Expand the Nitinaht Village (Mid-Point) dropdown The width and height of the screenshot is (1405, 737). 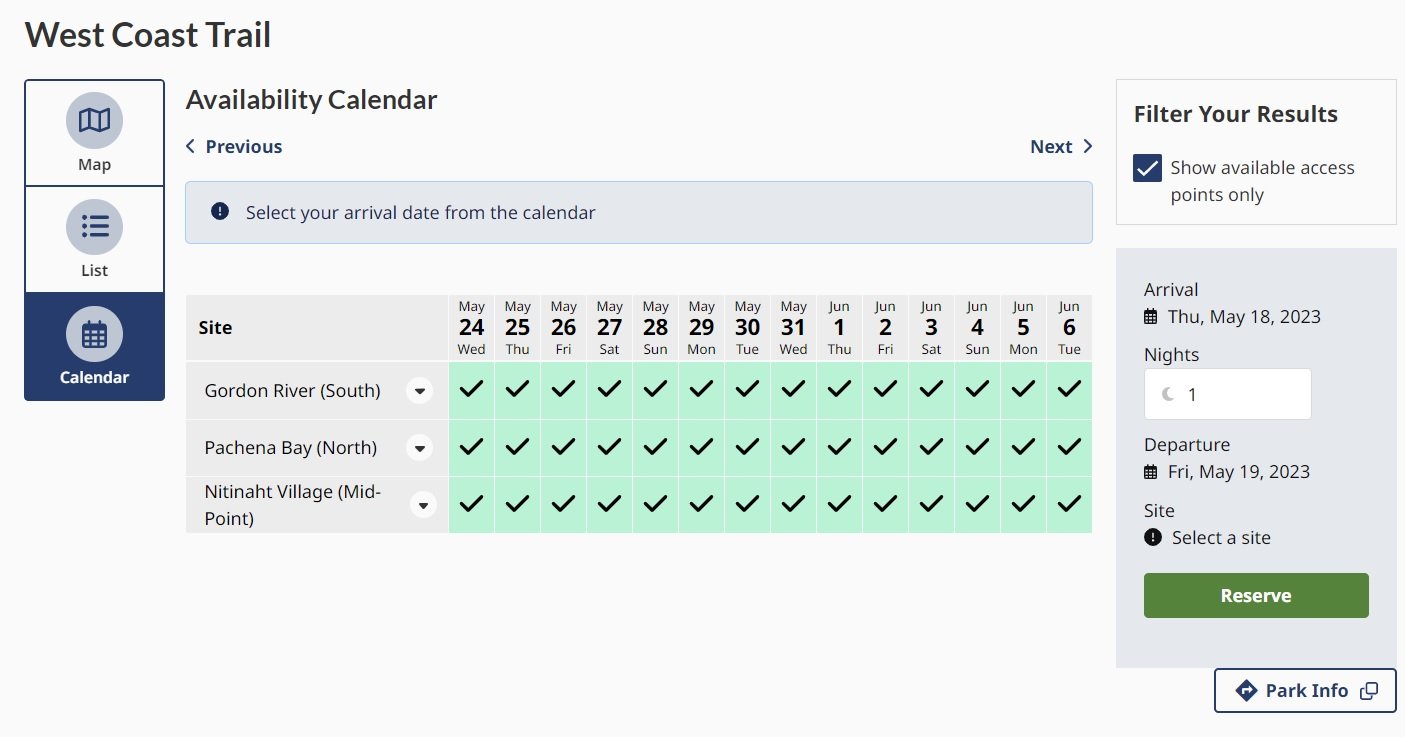tap(423, 505)
